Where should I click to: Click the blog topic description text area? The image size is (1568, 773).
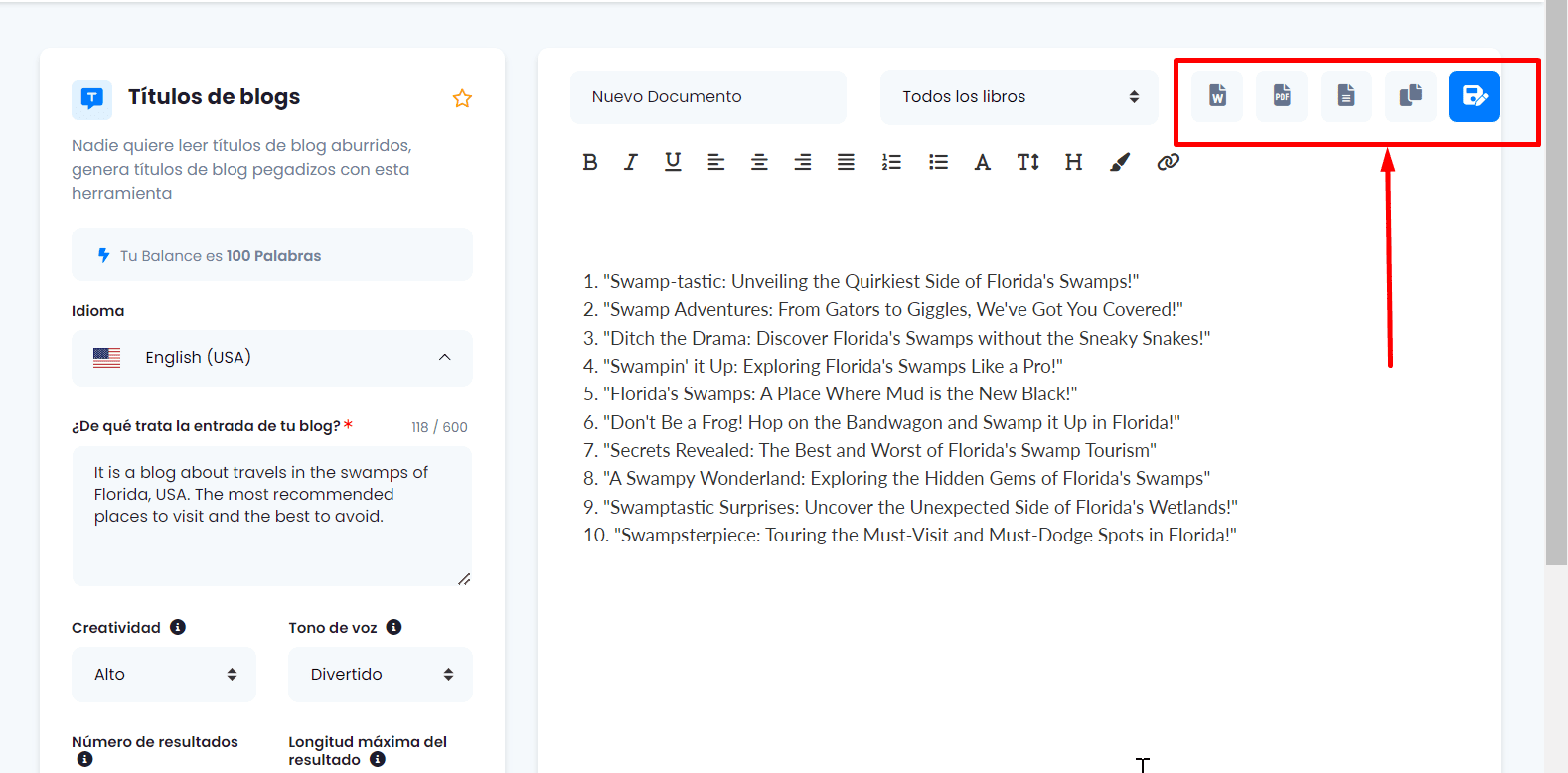[271, 517]
